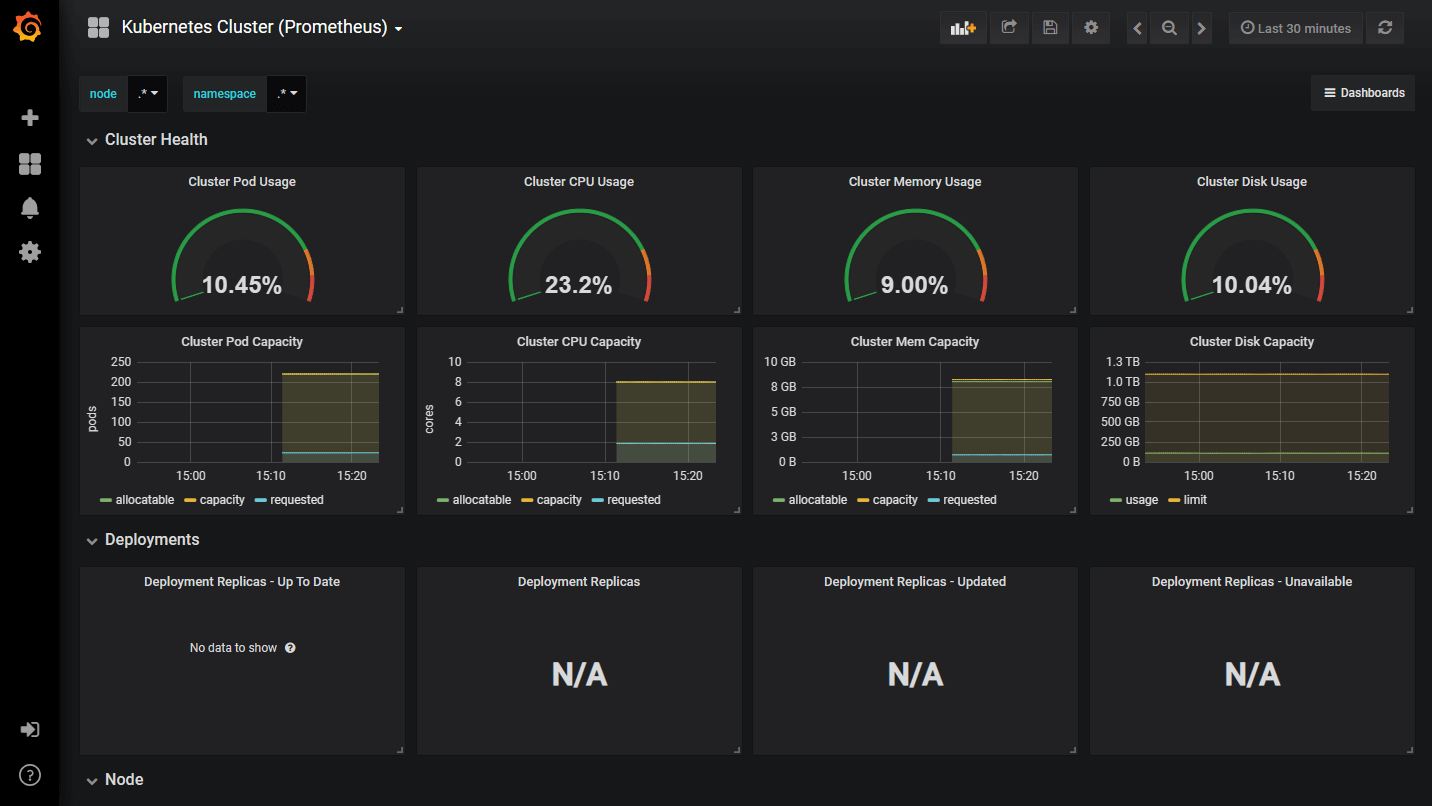Open Cluster Mem Capacity panel title menu
This screenshot has width=1432, height=806.
(x=915, y=342)
